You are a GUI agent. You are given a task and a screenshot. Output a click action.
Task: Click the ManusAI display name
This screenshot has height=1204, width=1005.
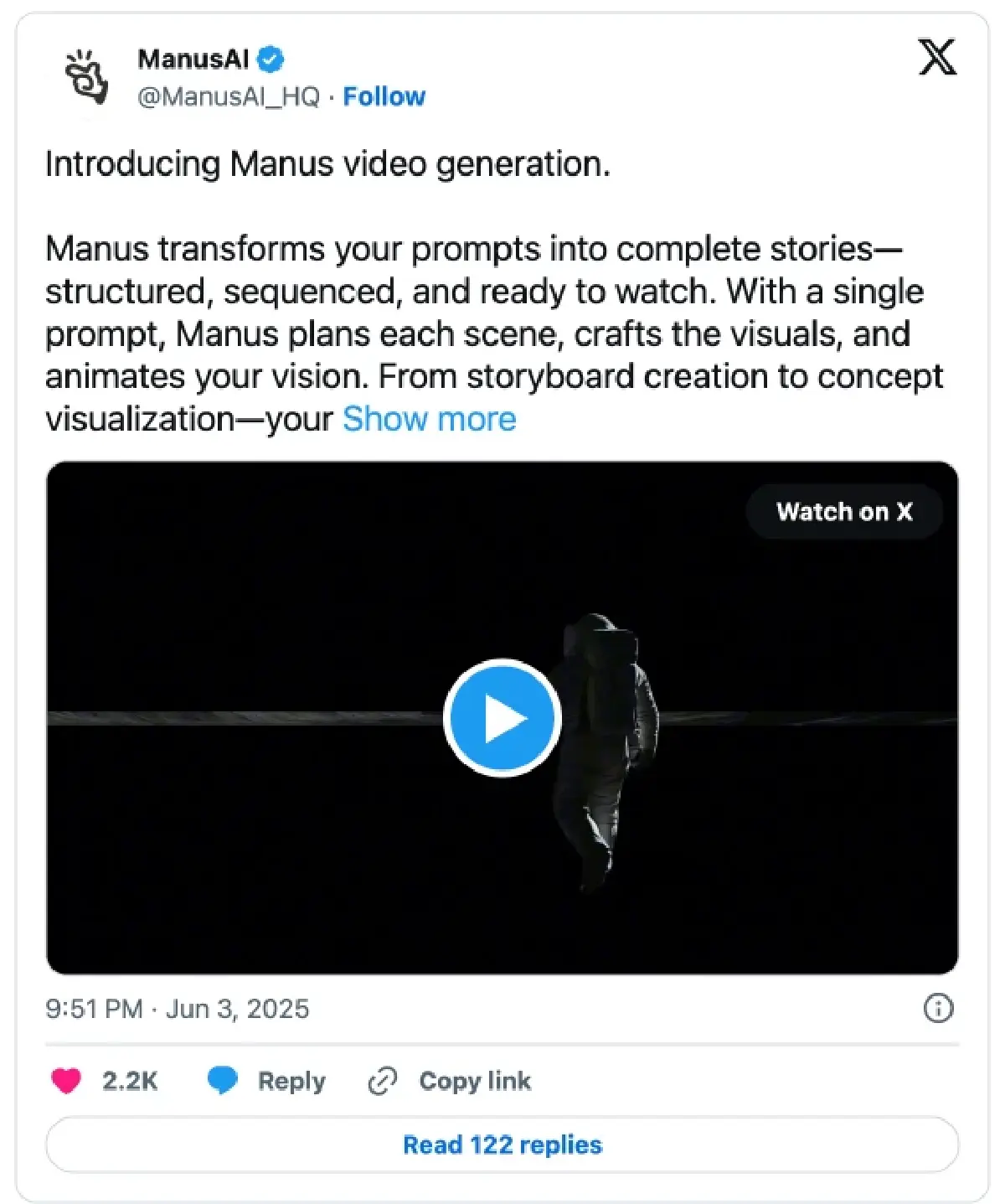tap(193, 59)
